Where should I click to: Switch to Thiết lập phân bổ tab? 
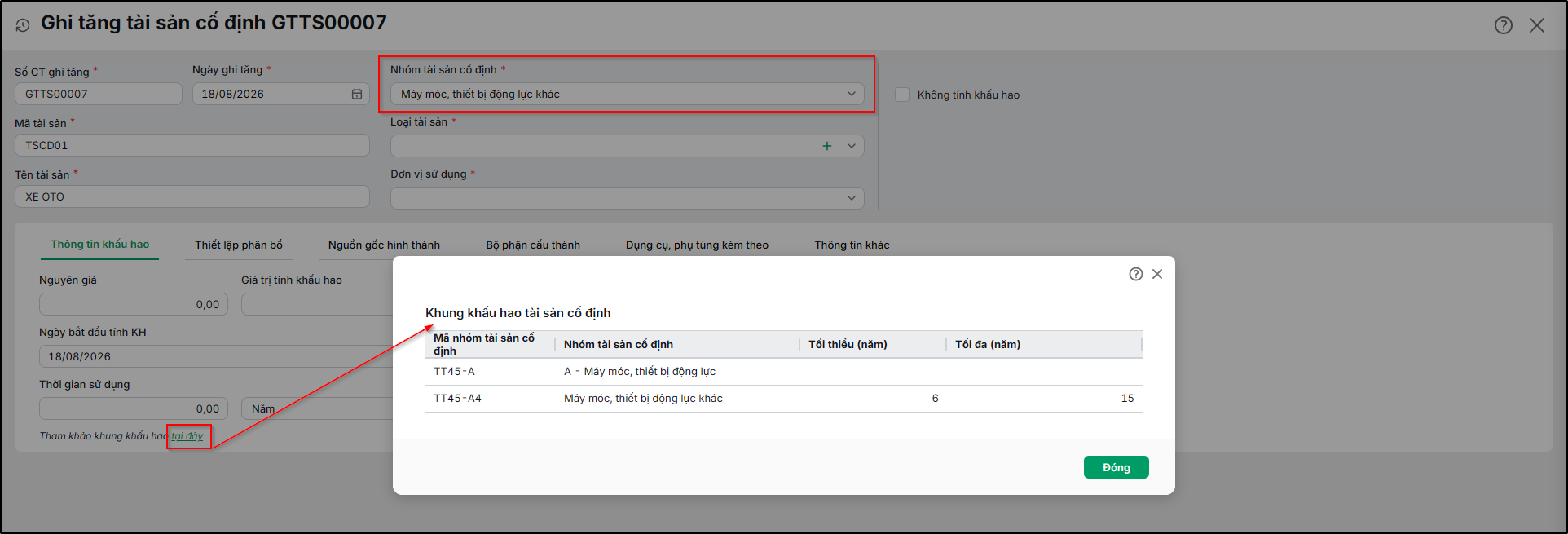coord(239,245)
